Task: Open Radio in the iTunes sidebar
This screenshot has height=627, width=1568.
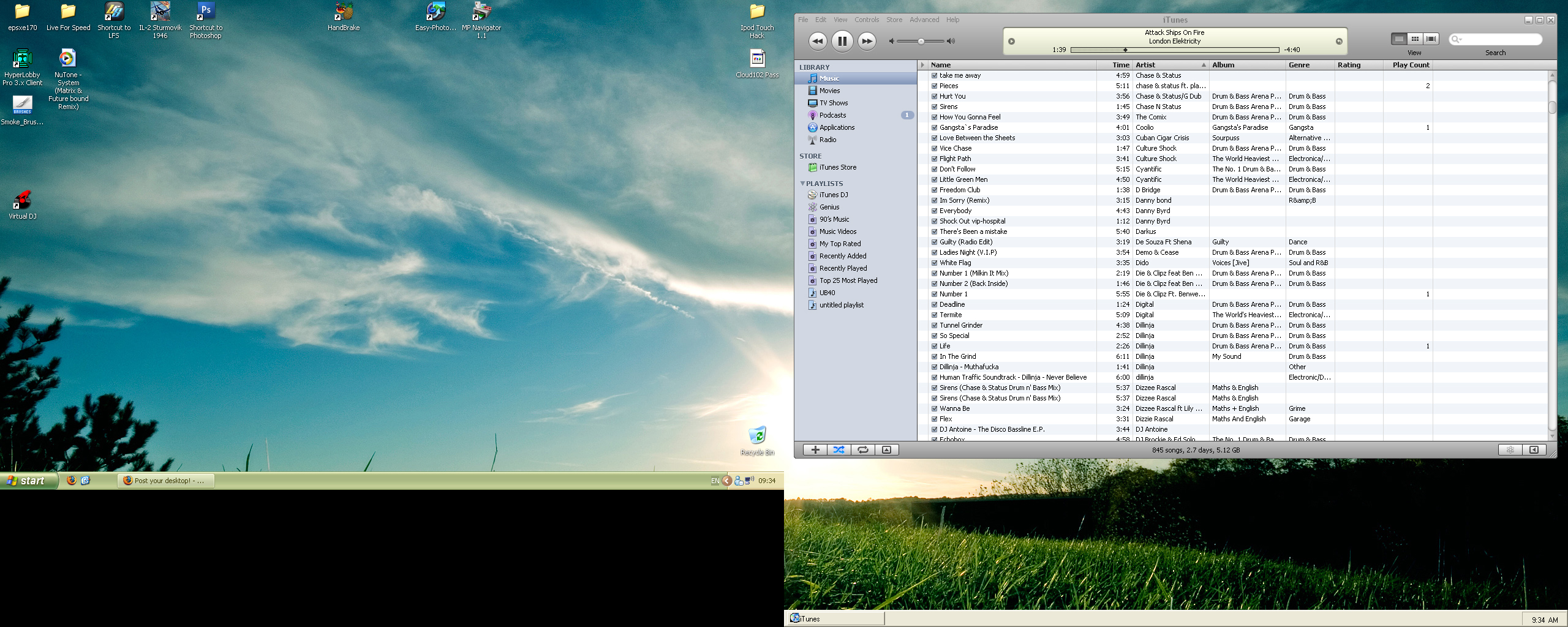Action: (x=856, y=140)
